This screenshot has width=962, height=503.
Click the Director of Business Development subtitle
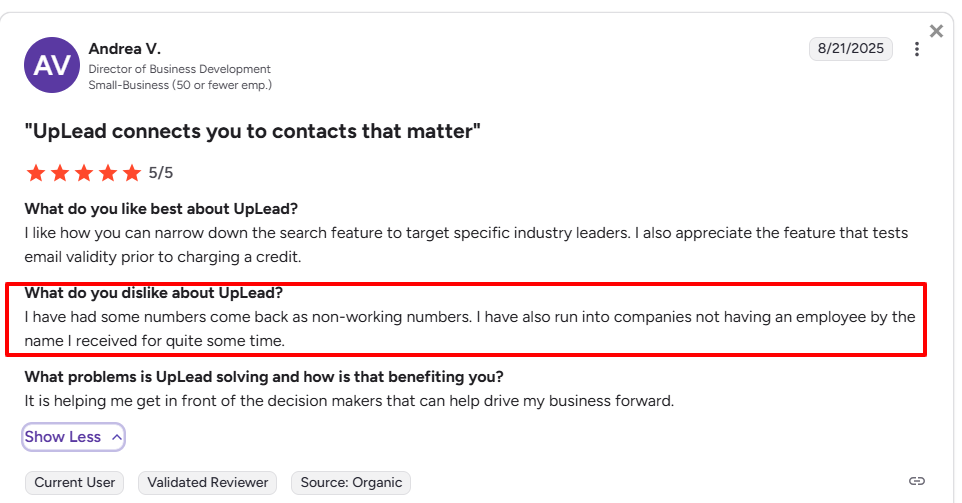[x=179, y=69]
